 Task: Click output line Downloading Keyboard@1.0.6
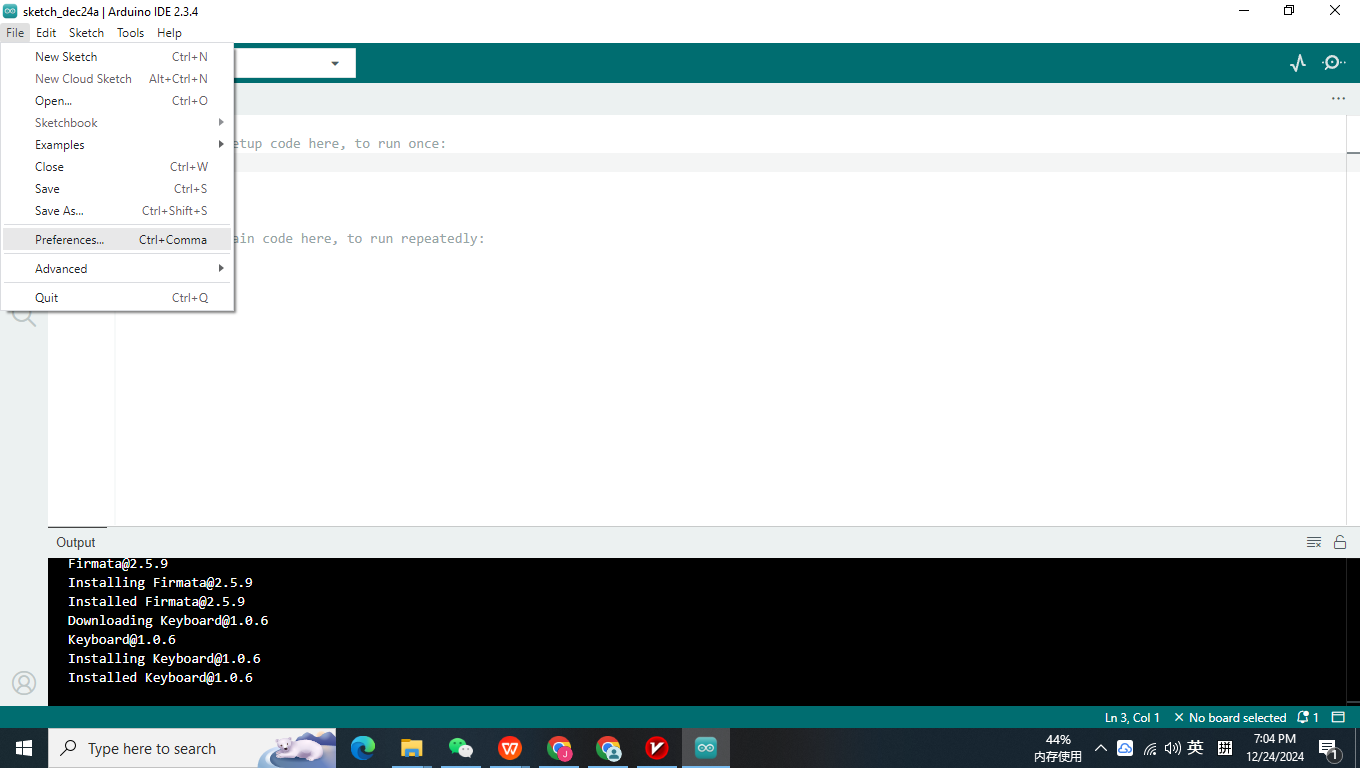[168, 620]
